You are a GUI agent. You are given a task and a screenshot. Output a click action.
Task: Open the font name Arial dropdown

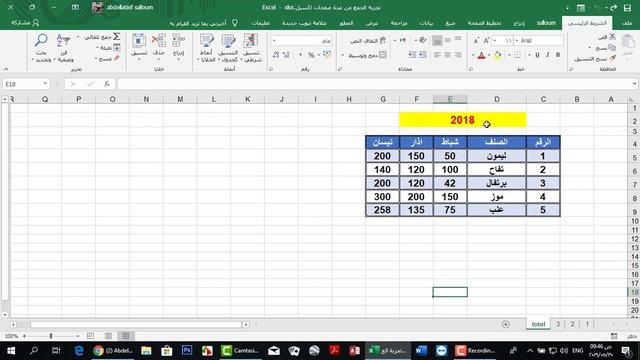coord(517,40)
